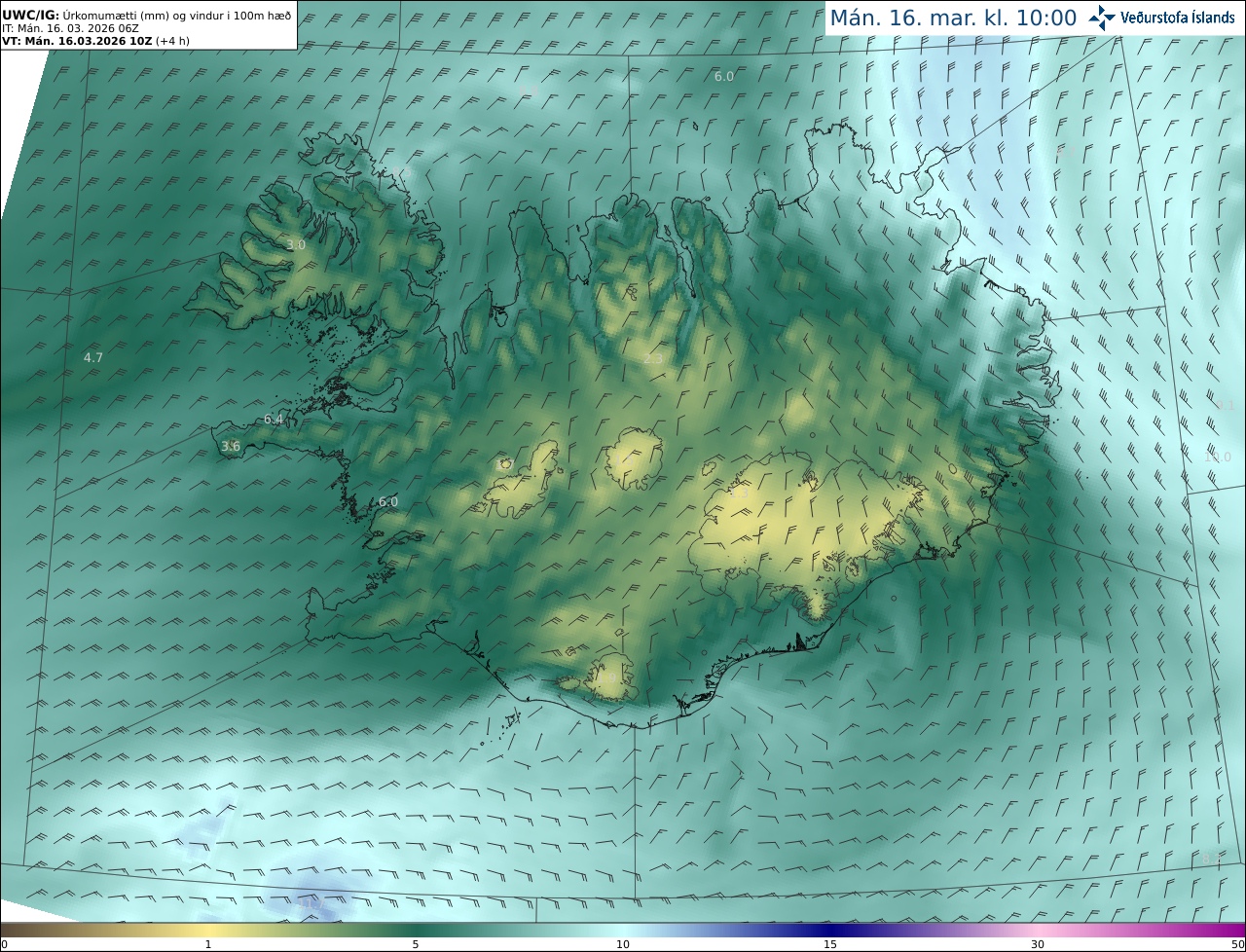
Task: Click the 6.0 value at the Reykjanes coast
Action: (388, 502)
